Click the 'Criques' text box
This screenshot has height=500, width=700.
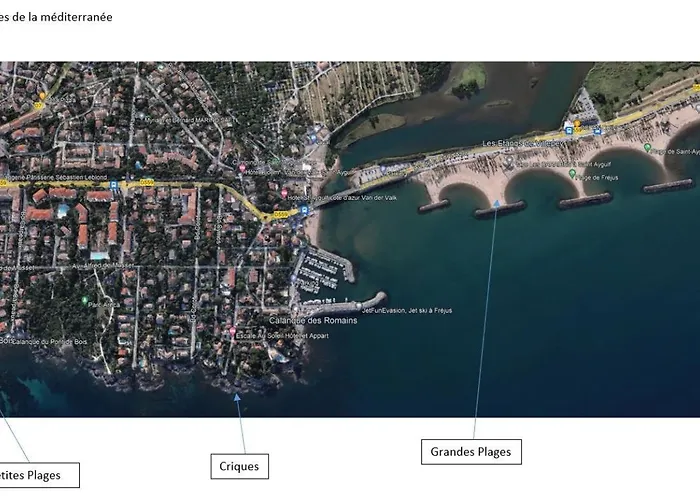click(x=239, y=467)
